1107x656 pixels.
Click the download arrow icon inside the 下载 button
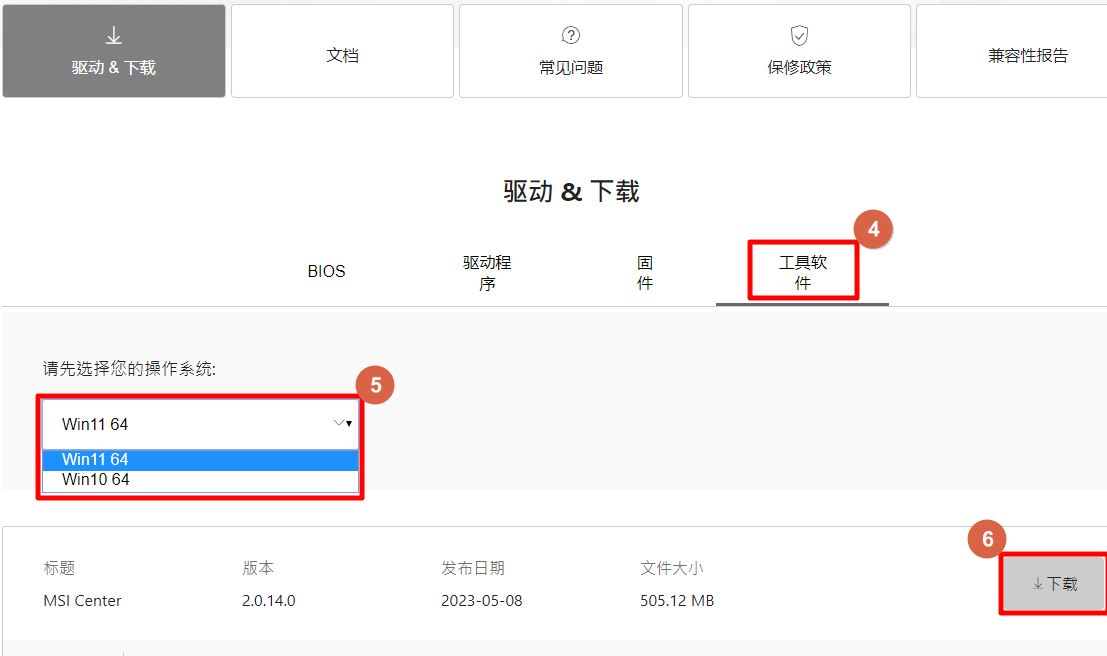1038,584
